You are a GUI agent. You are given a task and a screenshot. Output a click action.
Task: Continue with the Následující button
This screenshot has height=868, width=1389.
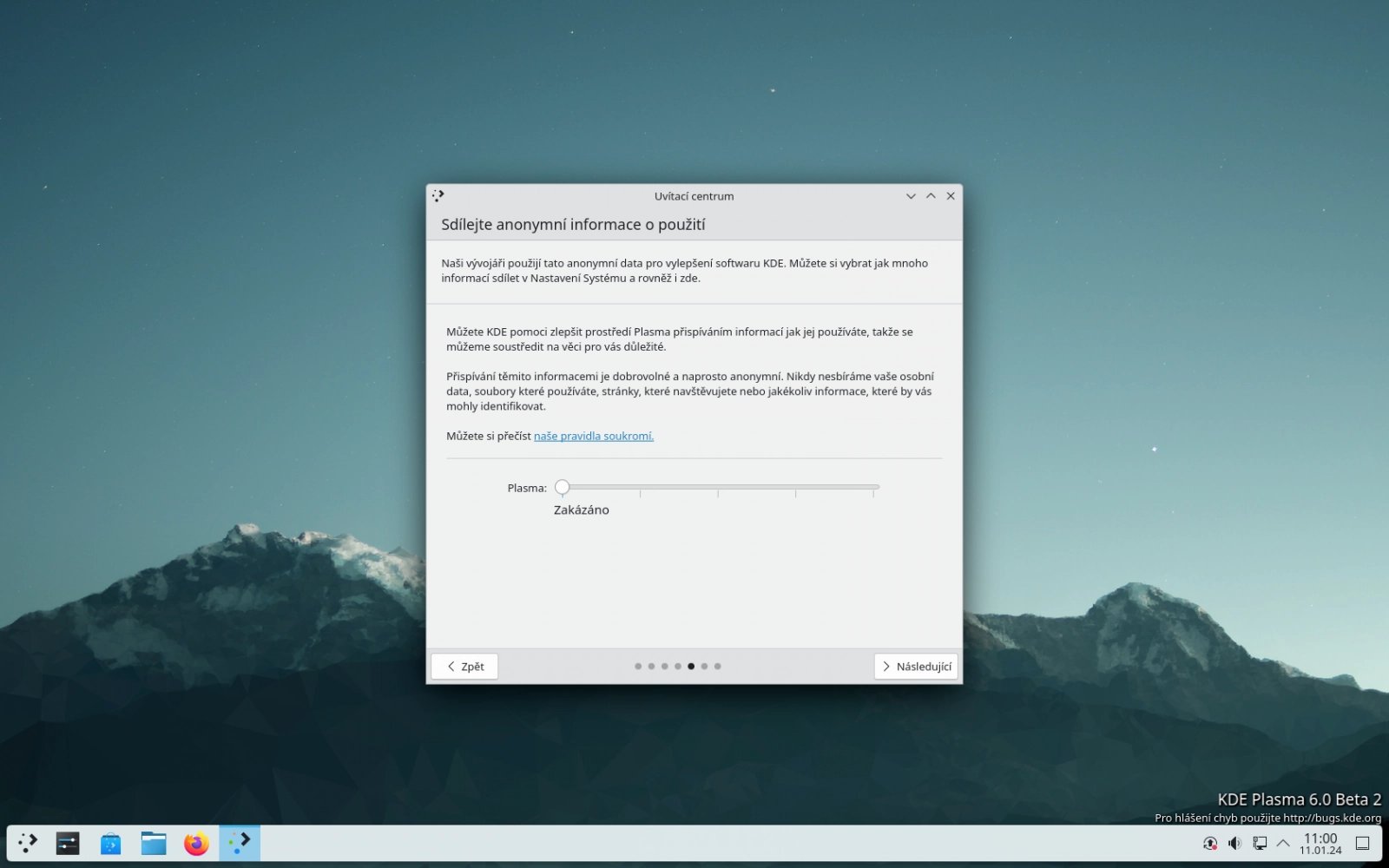[x=916, y=667]
